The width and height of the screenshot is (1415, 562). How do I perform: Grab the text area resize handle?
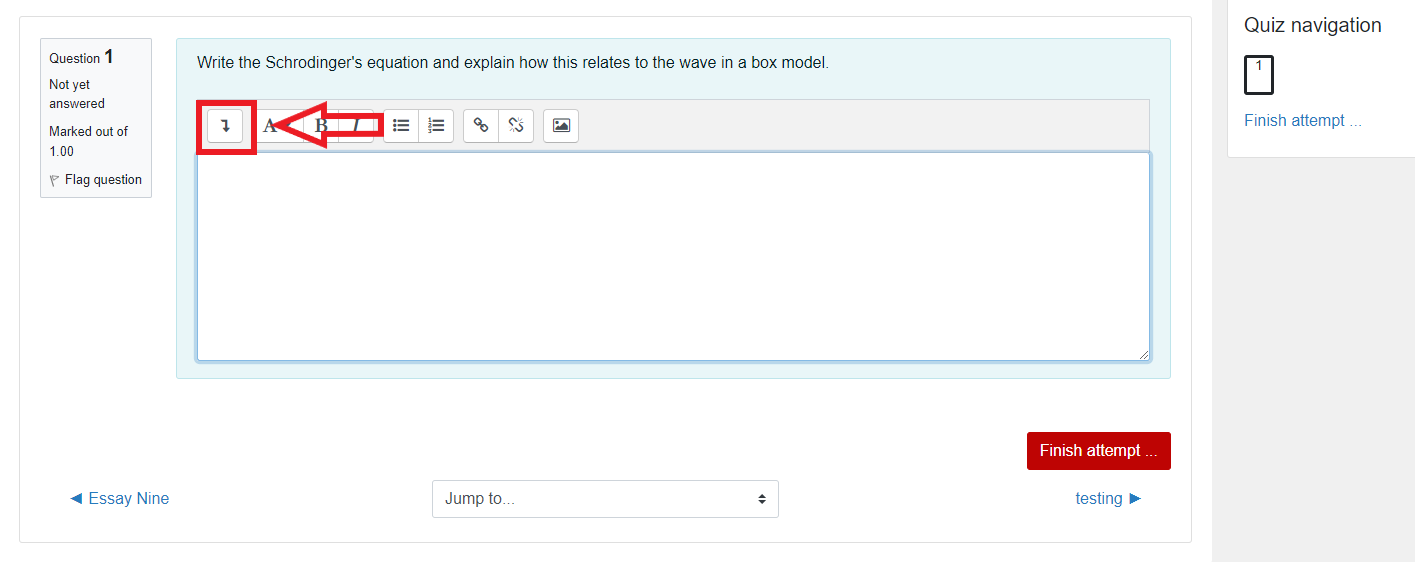coord(1143,354)
